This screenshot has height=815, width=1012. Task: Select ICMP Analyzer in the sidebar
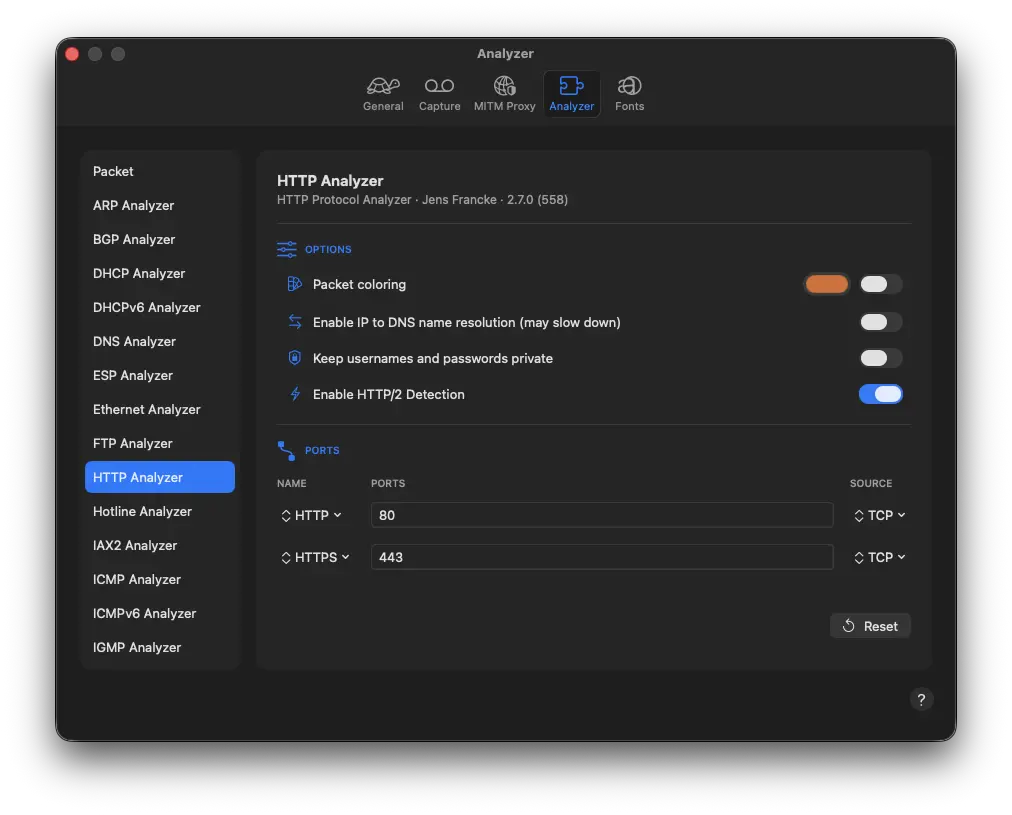point(159,579)
